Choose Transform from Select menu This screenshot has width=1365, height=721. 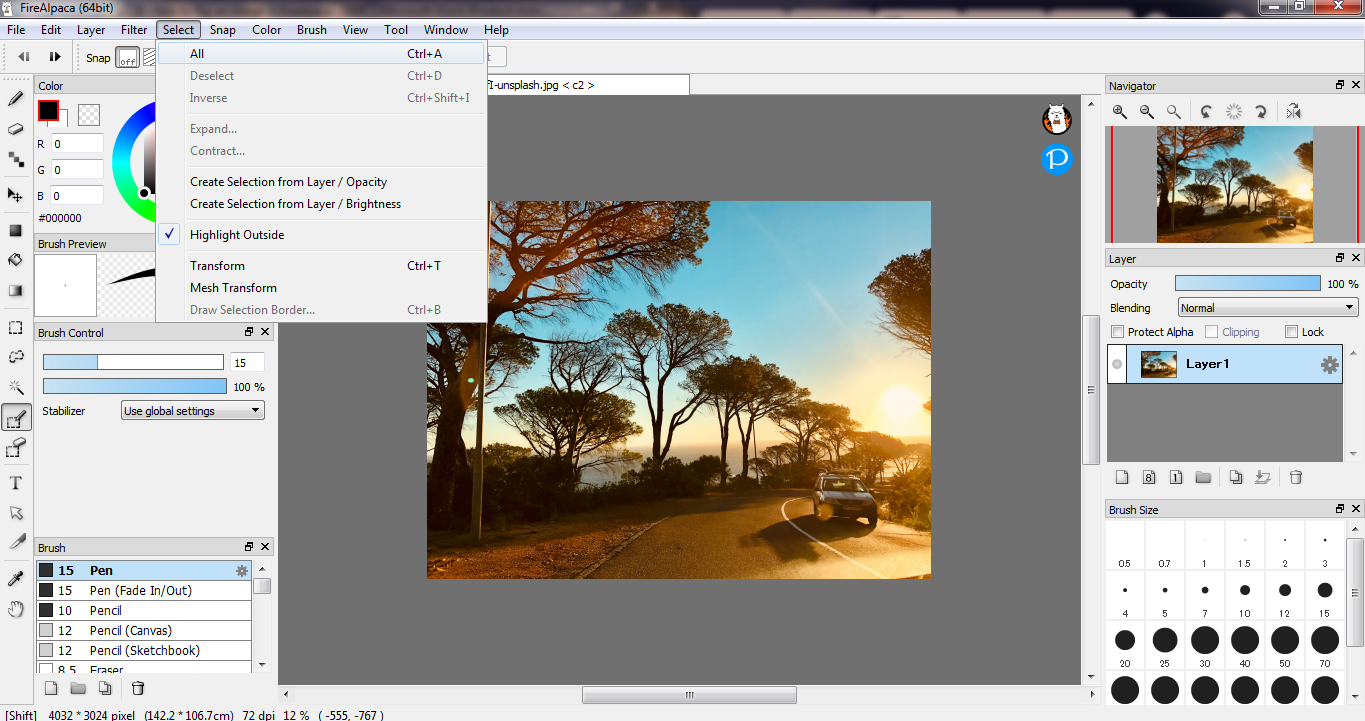322,266
